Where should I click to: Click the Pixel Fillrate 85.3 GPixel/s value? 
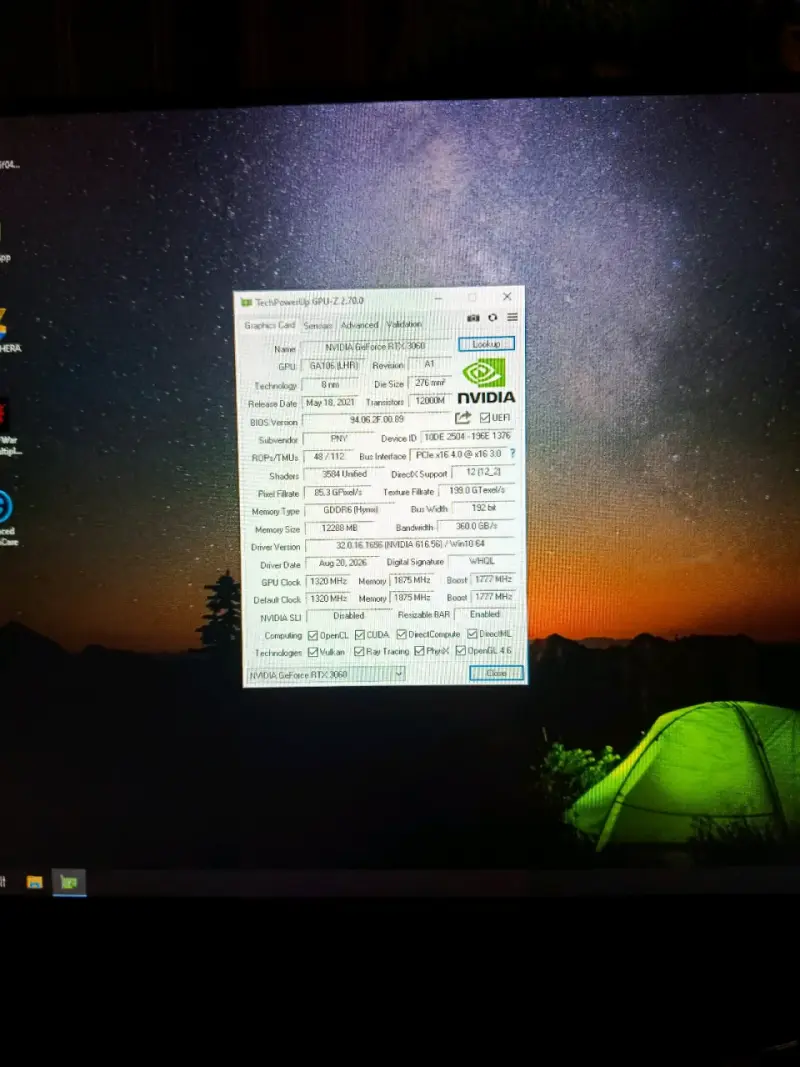click(x=338, y=492)
